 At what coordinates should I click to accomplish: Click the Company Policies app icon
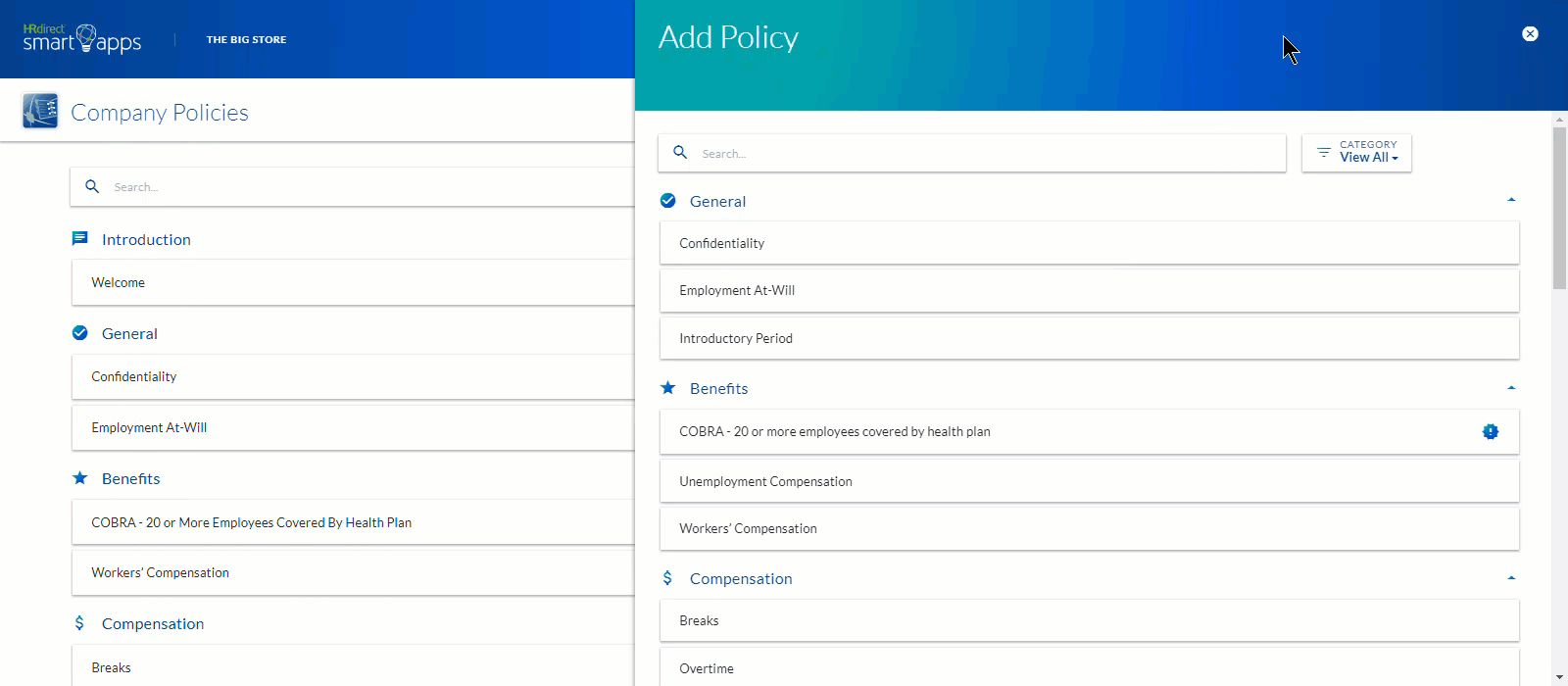[40, 111]
